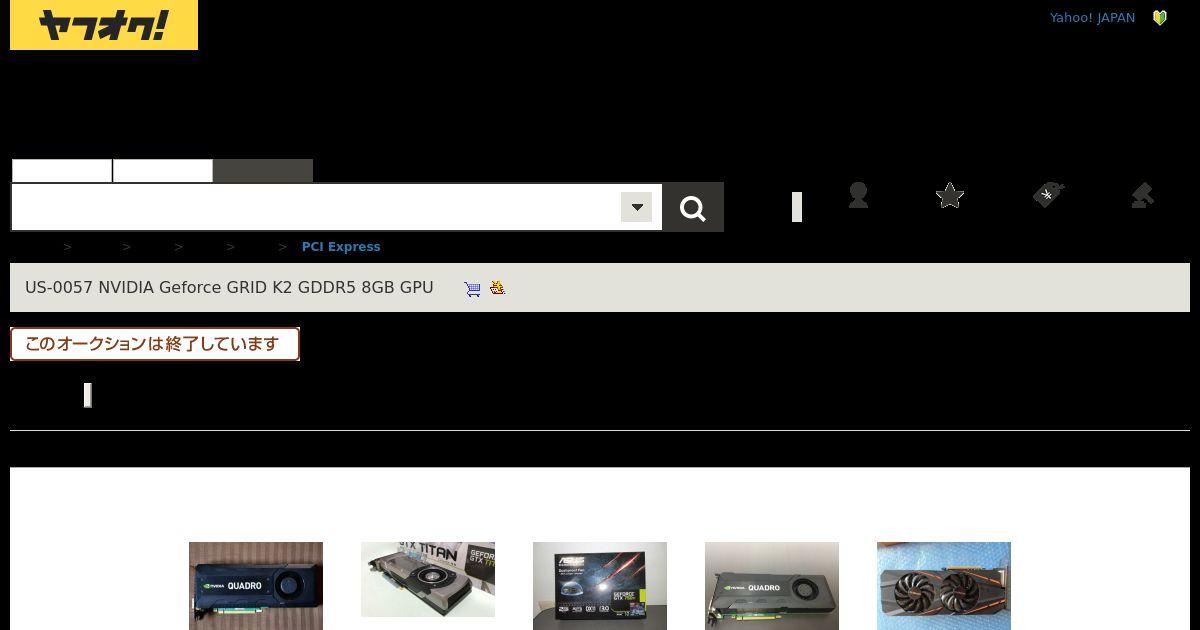1200x630 pixels.
Task: Focus the auction search input field
Action: pyautogui.click(x=317, y=207)
